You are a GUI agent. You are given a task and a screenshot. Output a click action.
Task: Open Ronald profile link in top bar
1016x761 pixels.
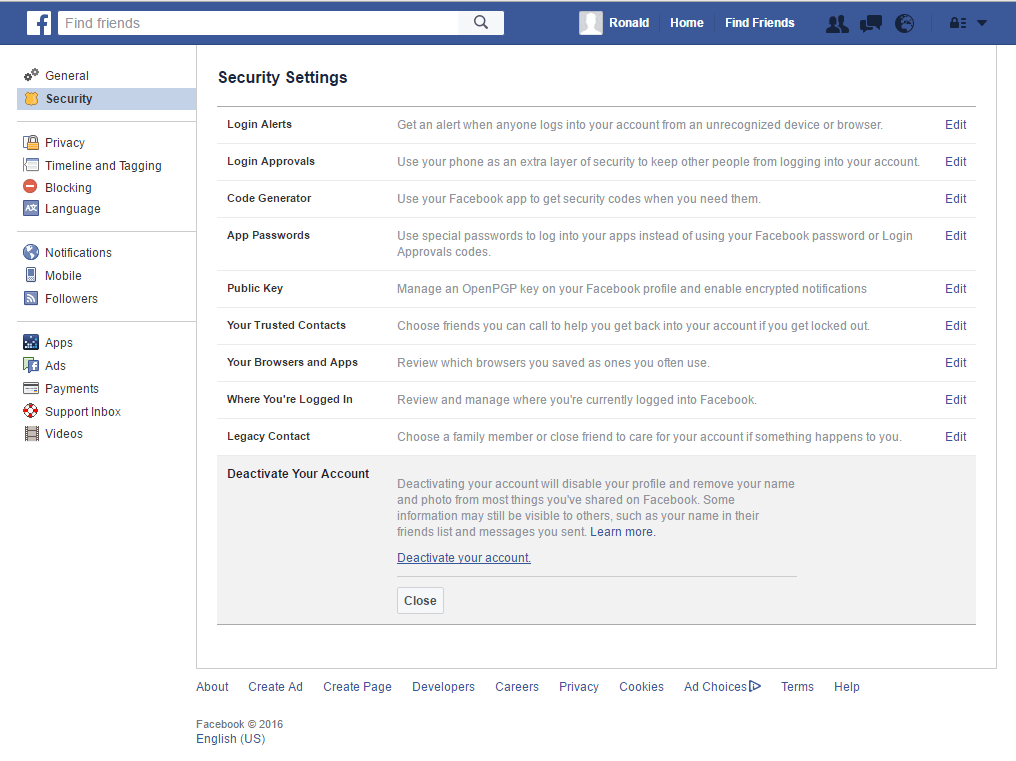[629, 23]
